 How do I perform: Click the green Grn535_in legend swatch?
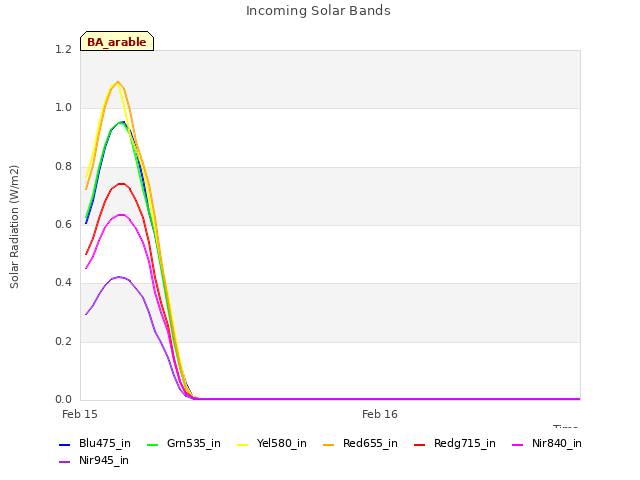[152, 444]
